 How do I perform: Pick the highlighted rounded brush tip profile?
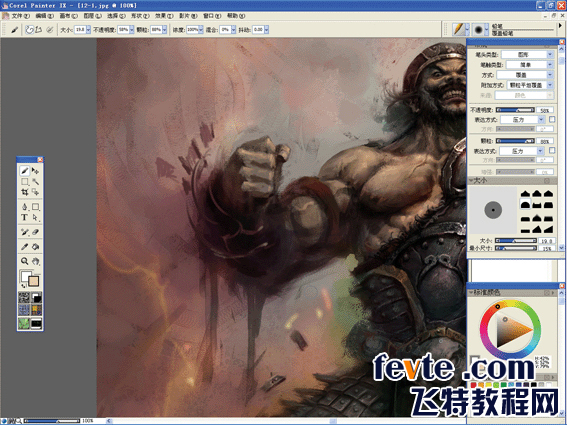coord(525,205)
